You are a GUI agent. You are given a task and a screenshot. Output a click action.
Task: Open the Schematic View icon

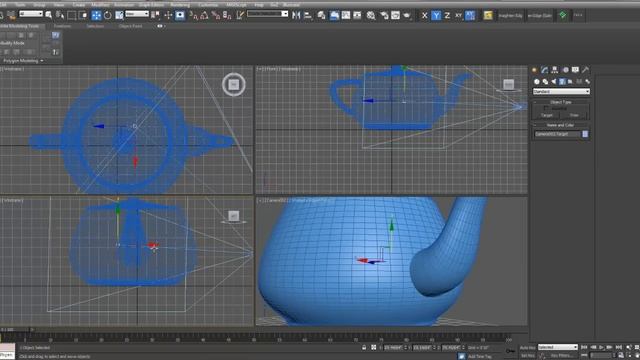[357, 16]
